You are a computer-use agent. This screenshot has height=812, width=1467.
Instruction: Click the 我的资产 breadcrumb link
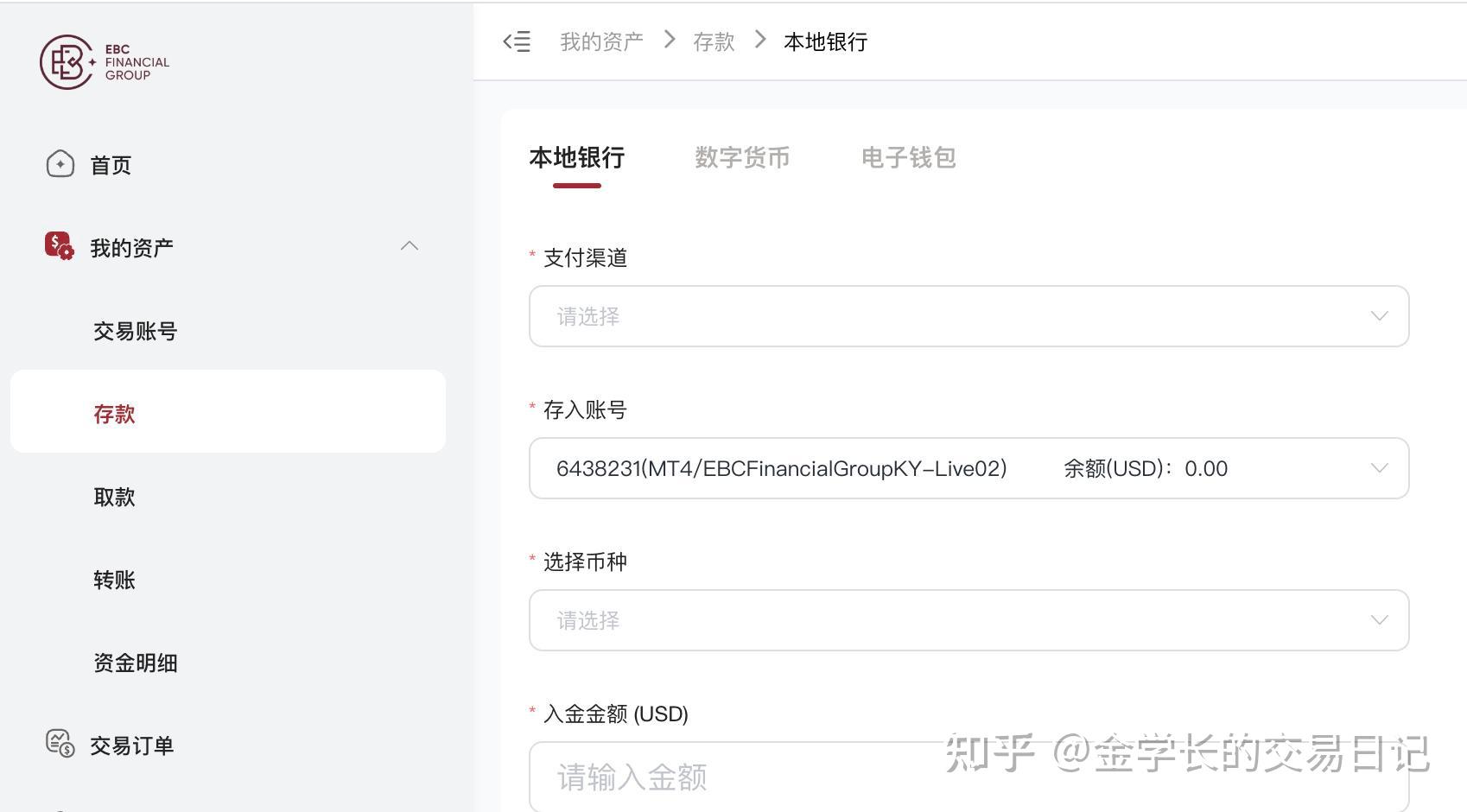(601, 41)
